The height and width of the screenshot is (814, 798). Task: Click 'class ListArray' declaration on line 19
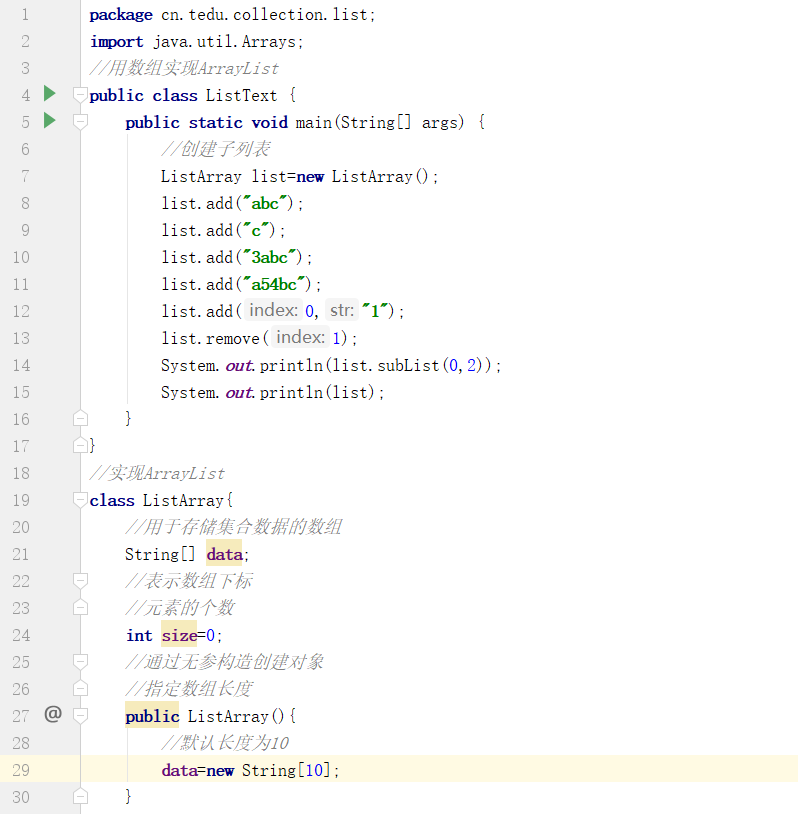click(x=156, y=500)
